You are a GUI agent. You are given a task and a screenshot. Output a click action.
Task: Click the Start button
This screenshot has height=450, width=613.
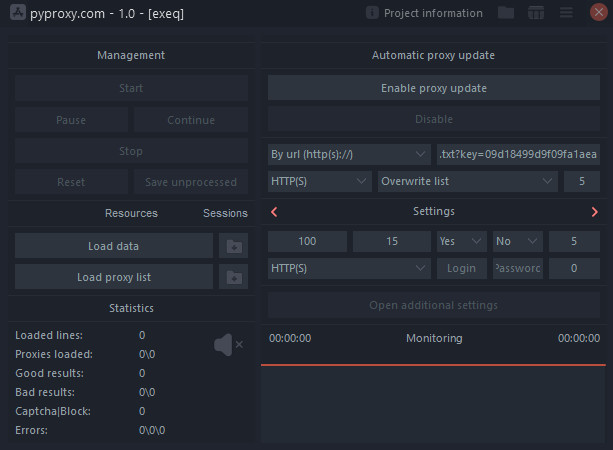tap(131, 88)
